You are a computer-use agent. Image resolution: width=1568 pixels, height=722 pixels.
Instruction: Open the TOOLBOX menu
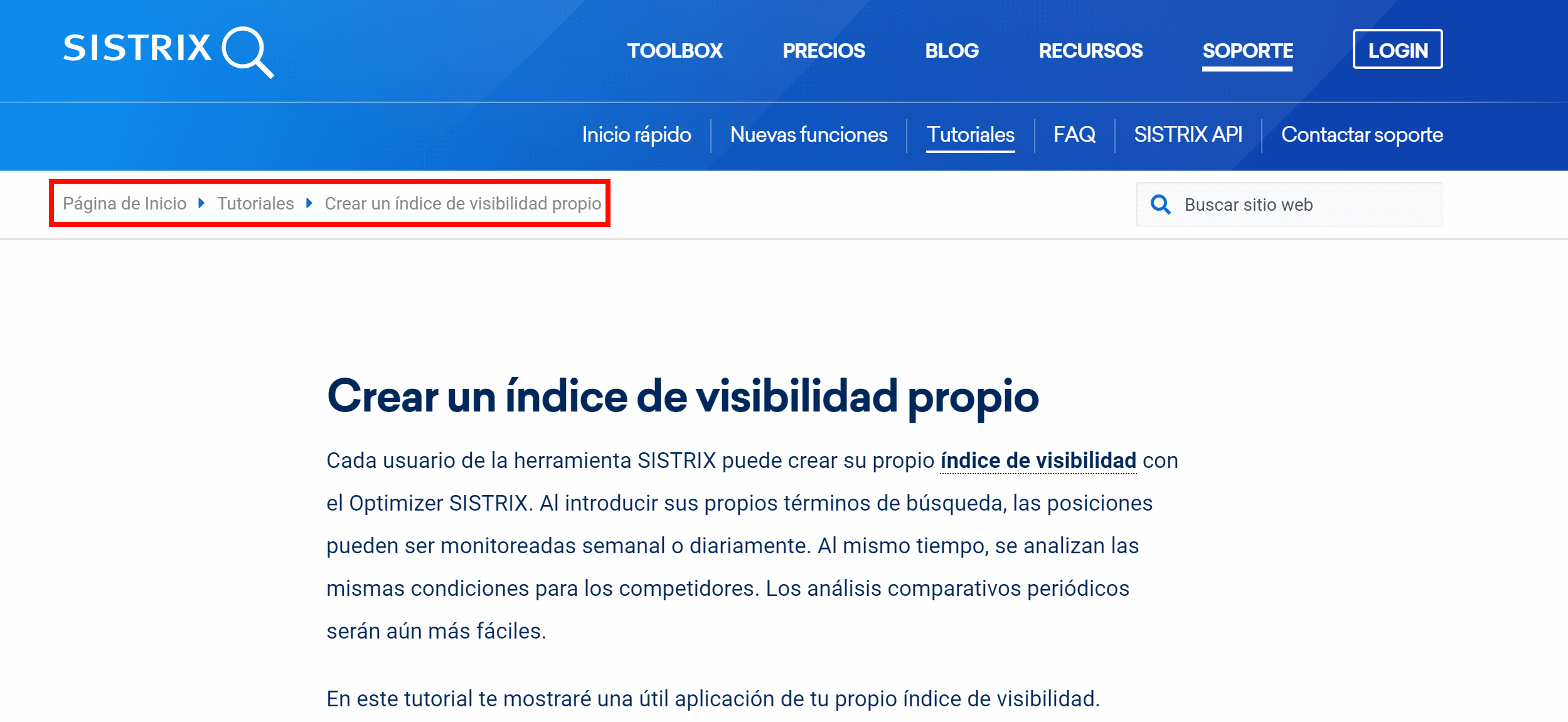click(x=675, y=50)
